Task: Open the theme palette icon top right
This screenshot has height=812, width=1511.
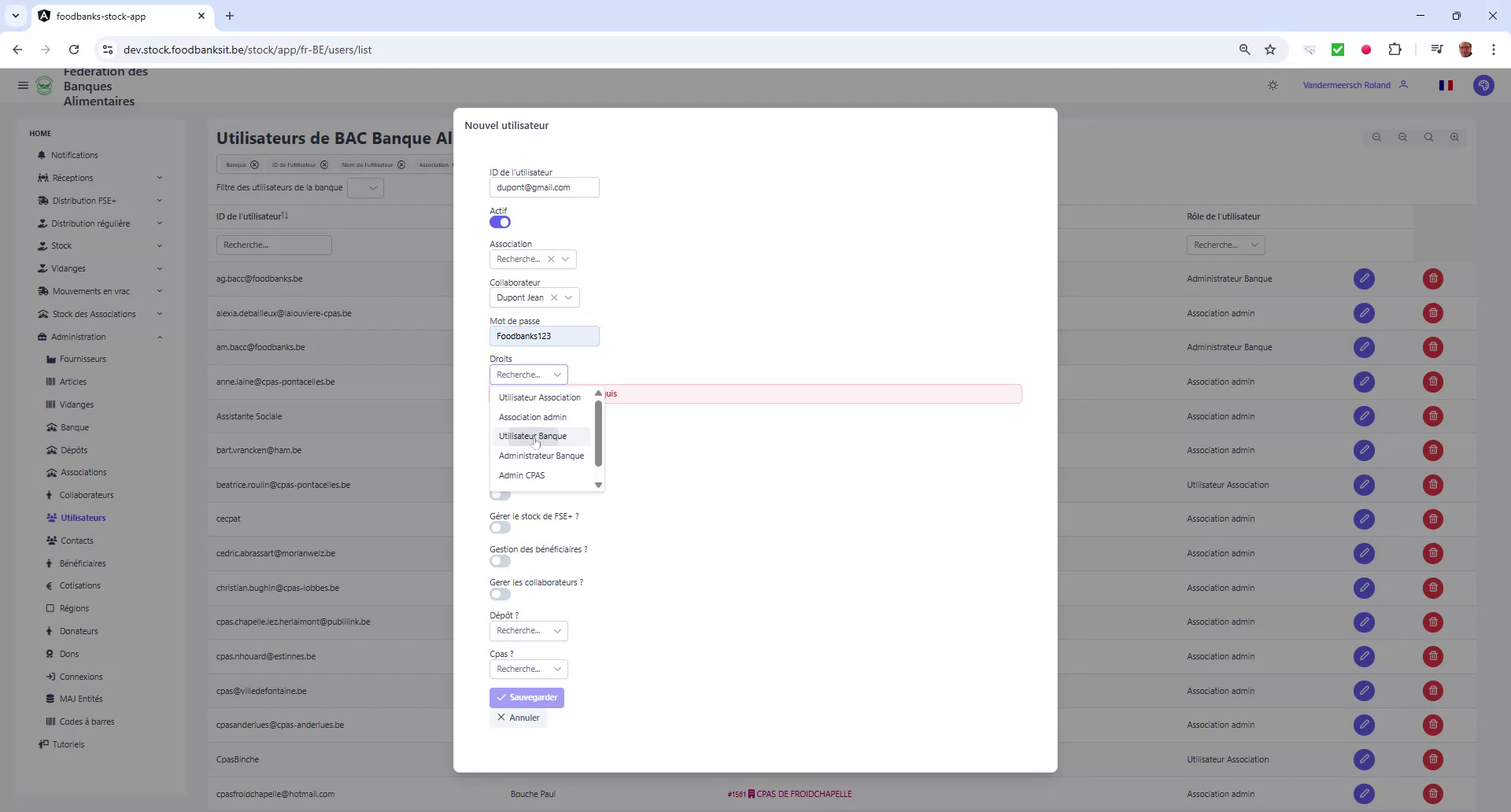Action: point(1484,85)
